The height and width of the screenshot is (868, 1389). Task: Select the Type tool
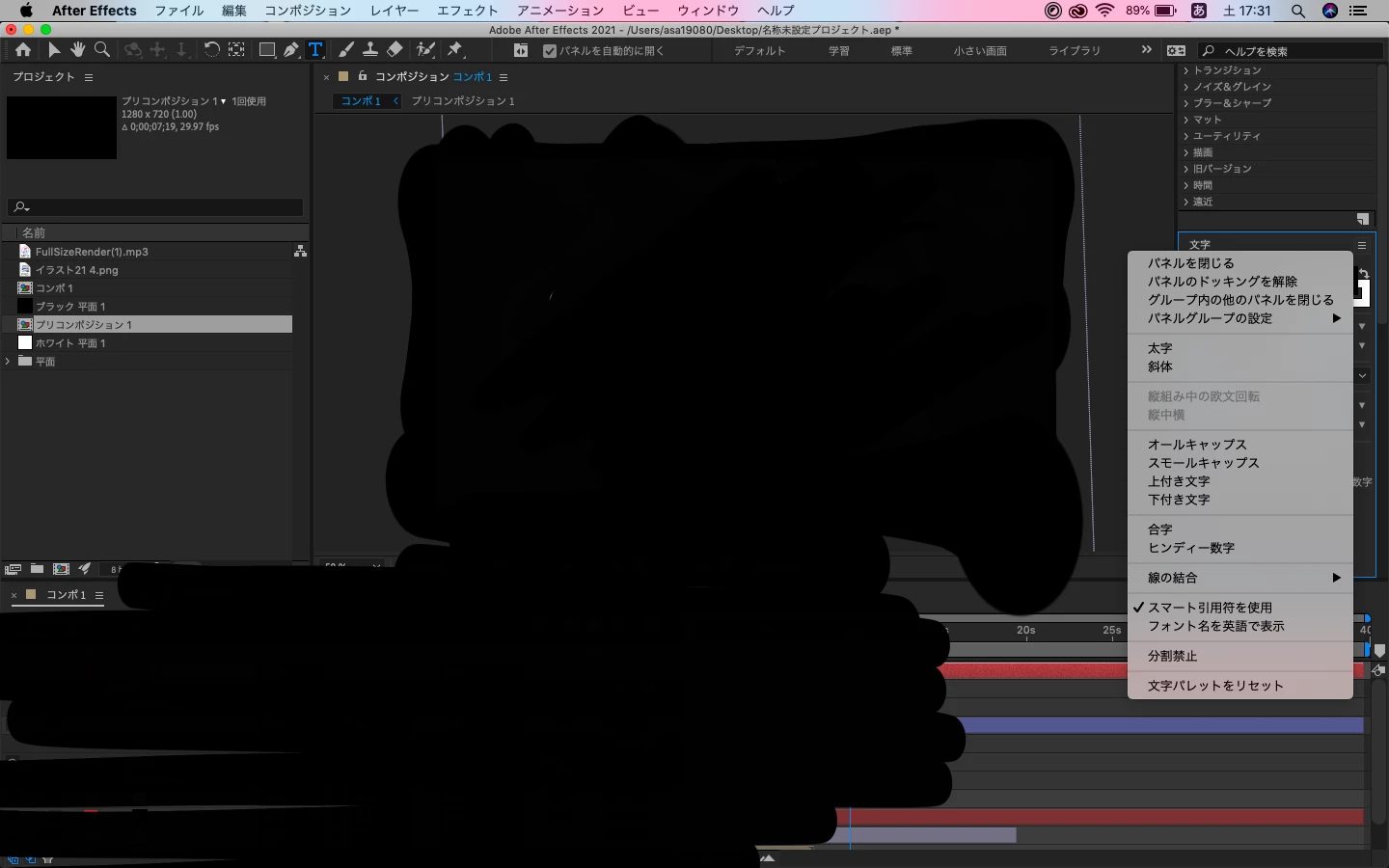tap(314, 50)
